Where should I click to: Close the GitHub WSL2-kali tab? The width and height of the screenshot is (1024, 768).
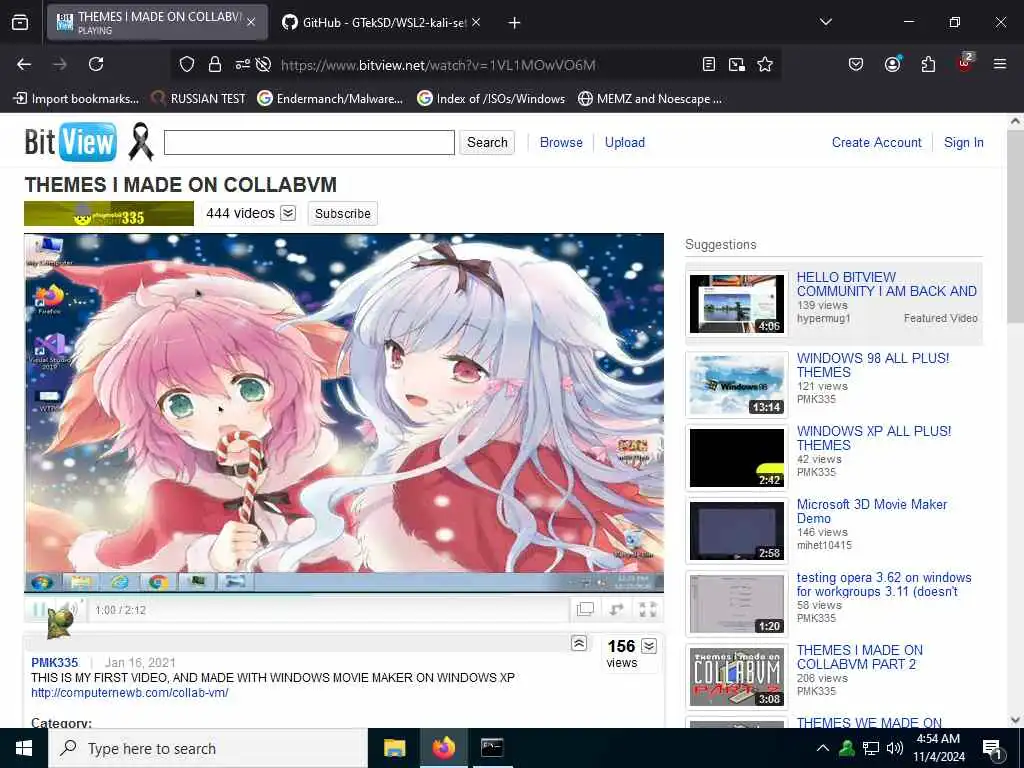[x=476, y=22]
